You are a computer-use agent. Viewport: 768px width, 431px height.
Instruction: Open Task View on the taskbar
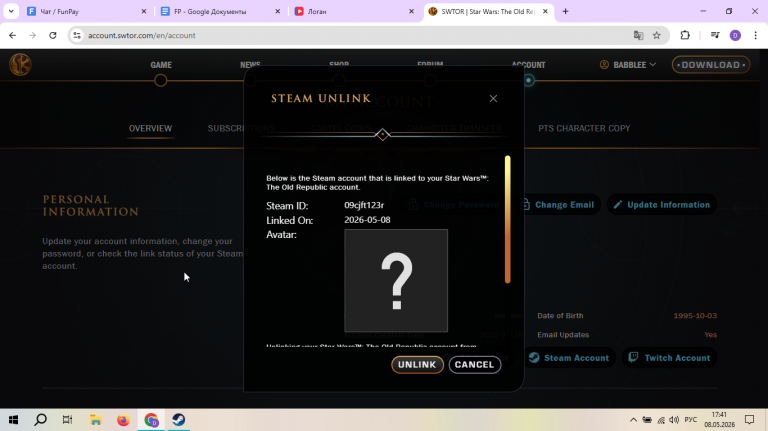point(68,420)
